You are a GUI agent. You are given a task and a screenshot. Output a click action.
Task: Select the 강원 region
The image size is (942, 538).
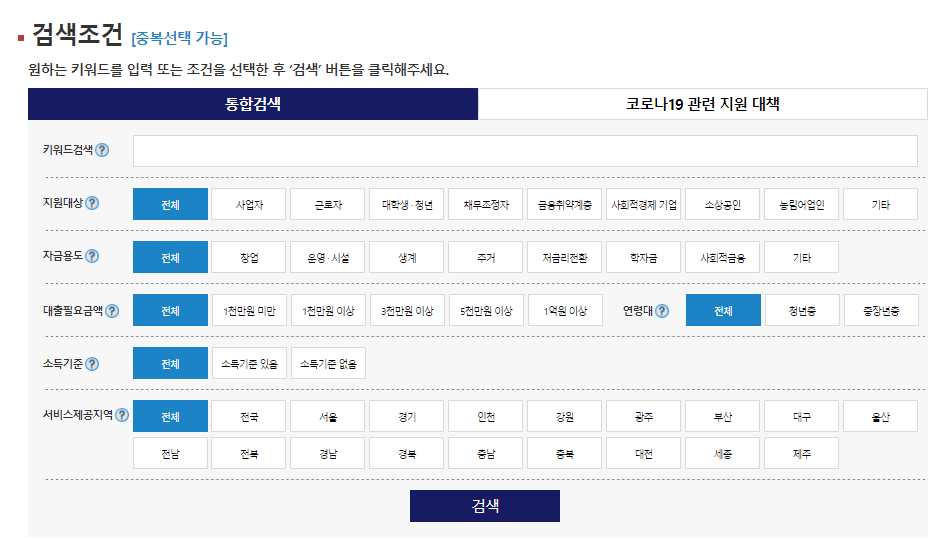click(x=565, y=416)
